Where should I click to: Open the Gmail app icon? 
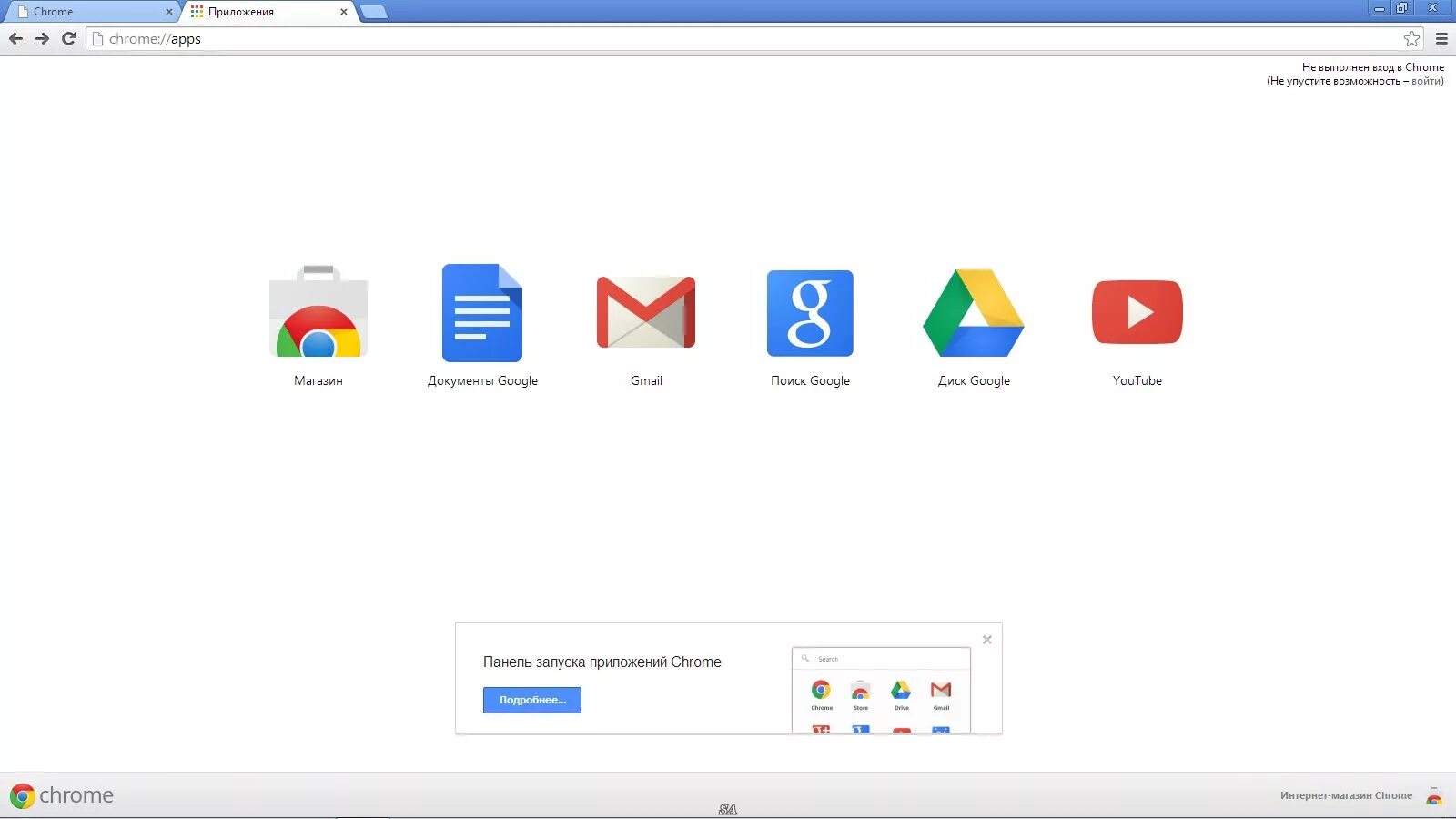click(646, 312)
